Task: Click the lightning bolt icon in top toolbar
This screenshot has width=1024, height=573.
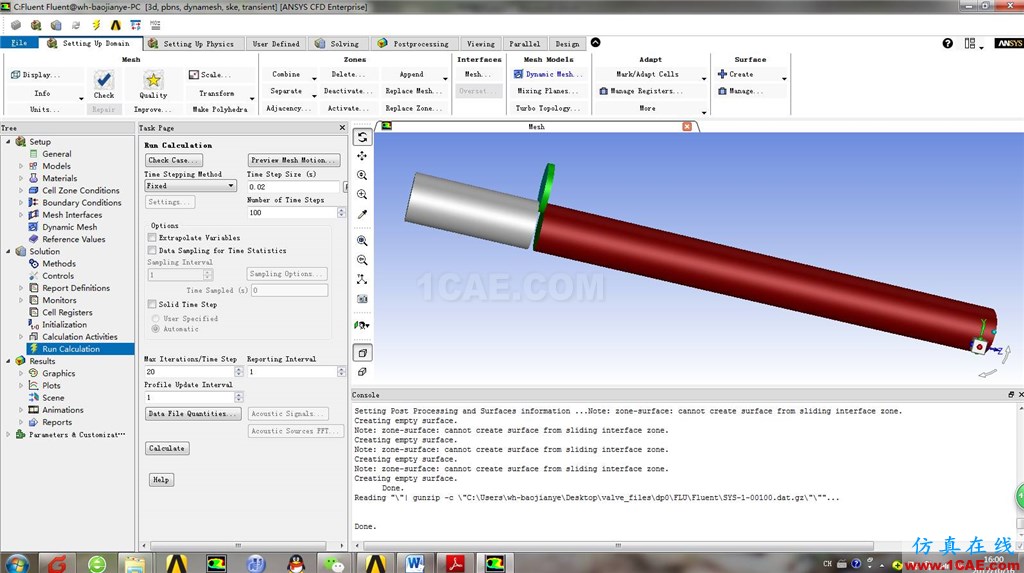Action: pyautogui.click(x=96, y=25)
